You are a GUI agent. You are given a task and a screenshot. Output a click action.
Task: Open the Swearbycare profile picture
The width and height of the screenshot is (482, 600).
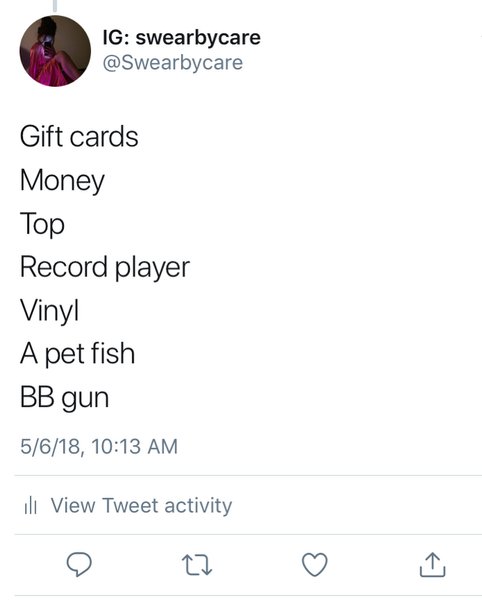tap(55, 51)
